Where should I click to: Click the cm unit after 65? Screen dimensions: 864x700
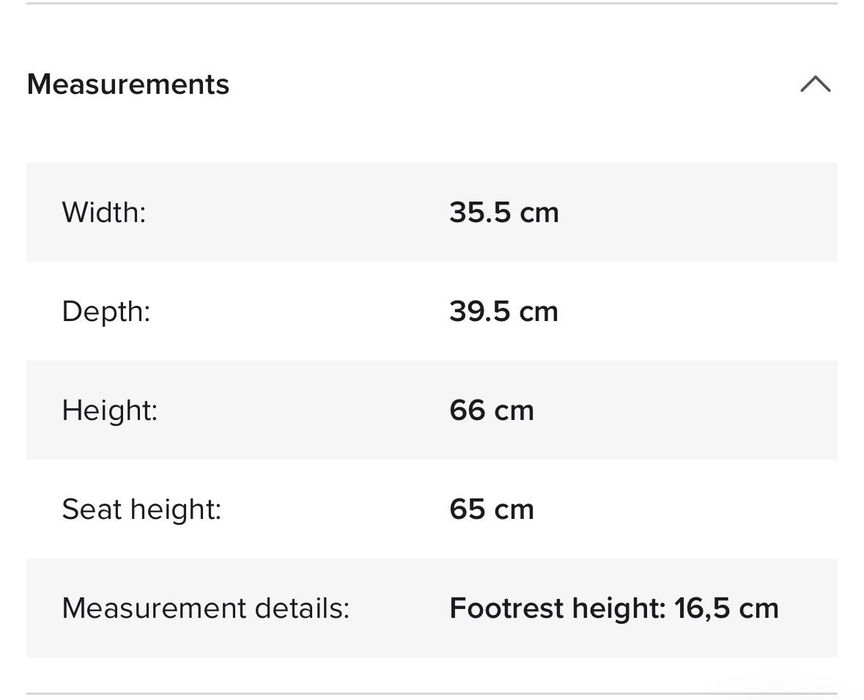click(x=514, y=509)
